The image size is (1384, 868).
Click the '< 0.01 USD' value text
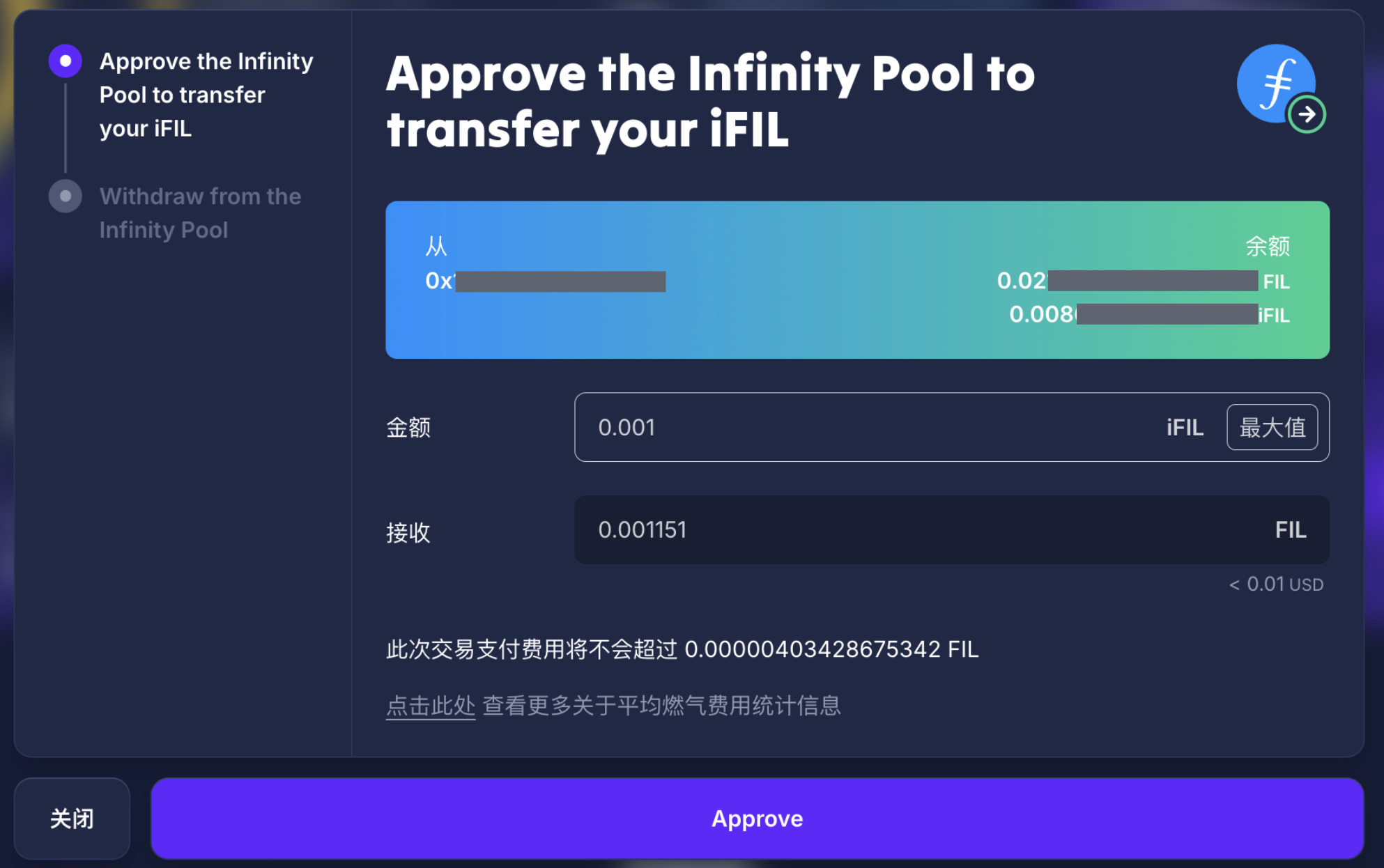[1276, 584]
